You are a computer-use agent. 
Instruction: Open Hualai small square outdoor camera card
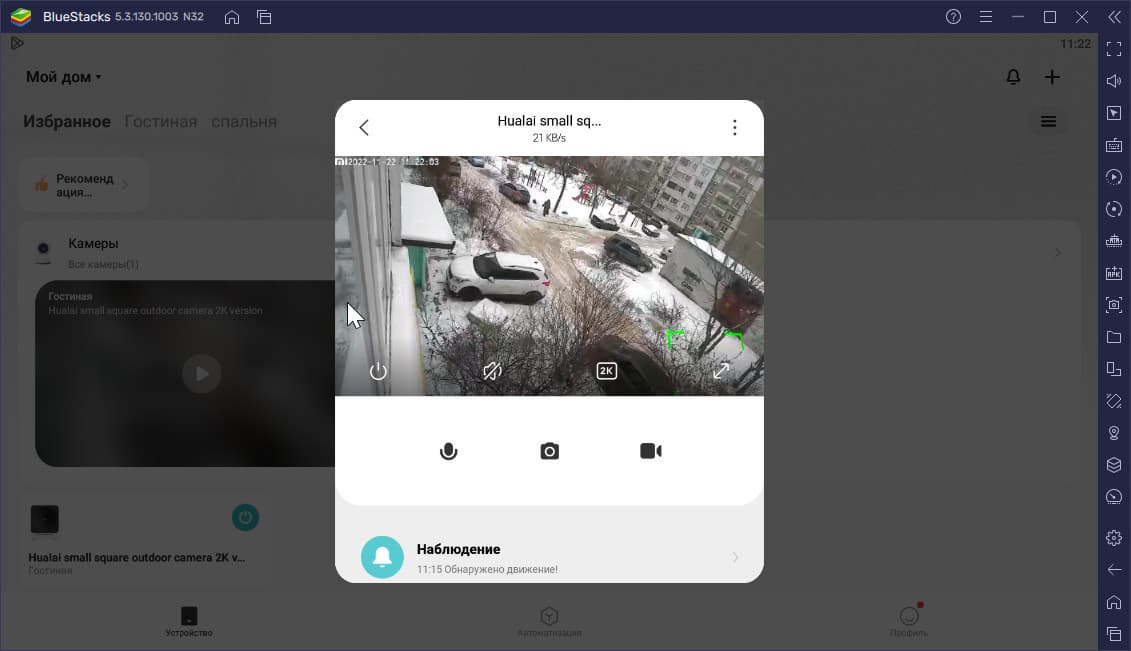pos(144,539)
